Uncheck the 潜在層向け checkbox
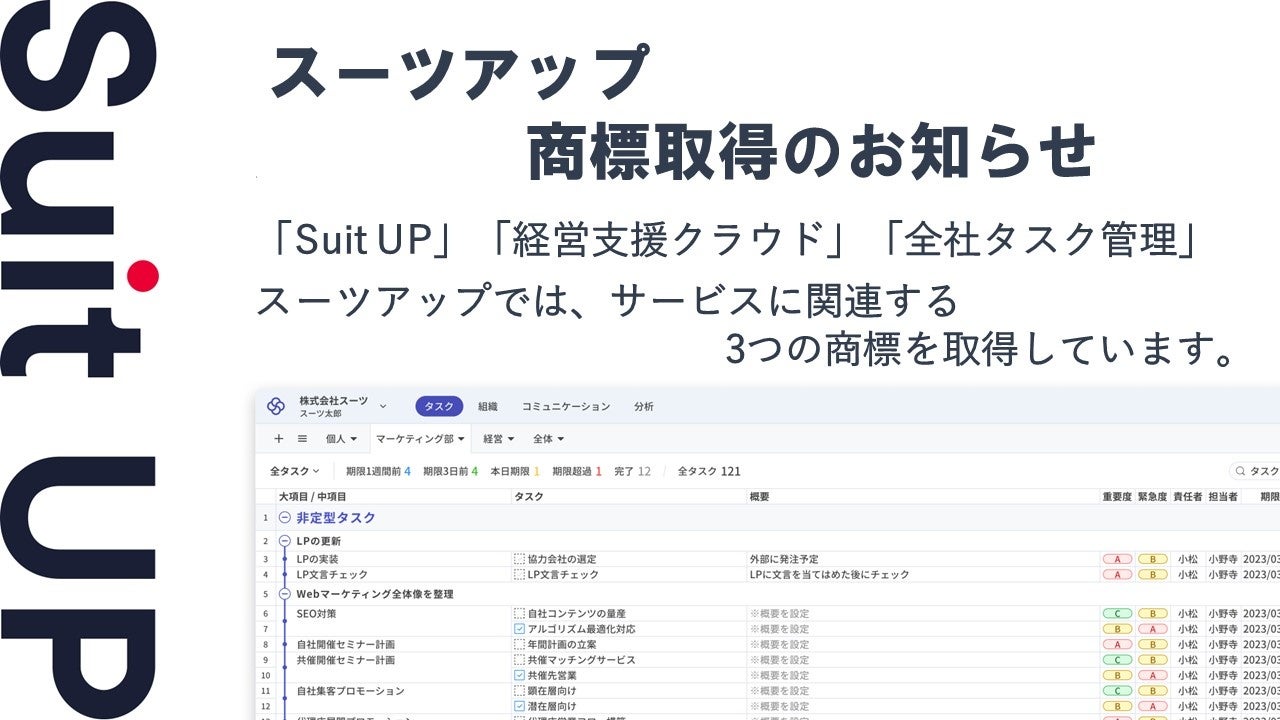 pyautogui.click(x=519, y=707)
